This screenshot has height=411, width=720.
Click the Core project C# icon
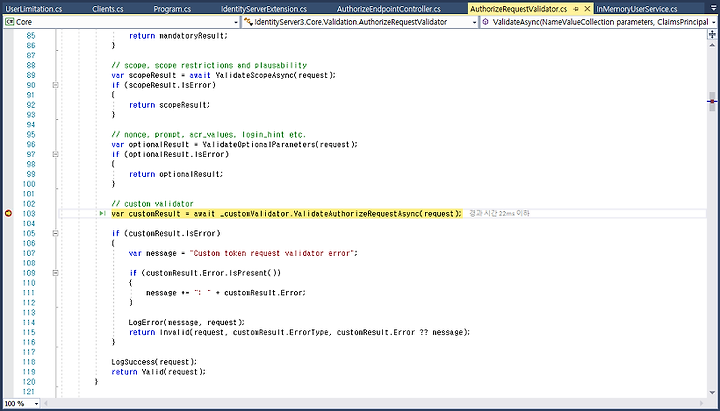9,22
